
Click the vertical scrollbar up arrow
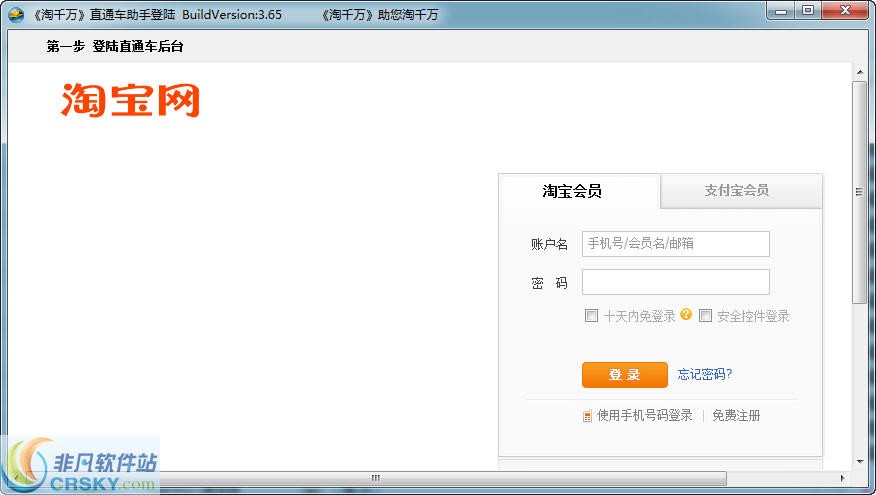click(x=859, y=72)
